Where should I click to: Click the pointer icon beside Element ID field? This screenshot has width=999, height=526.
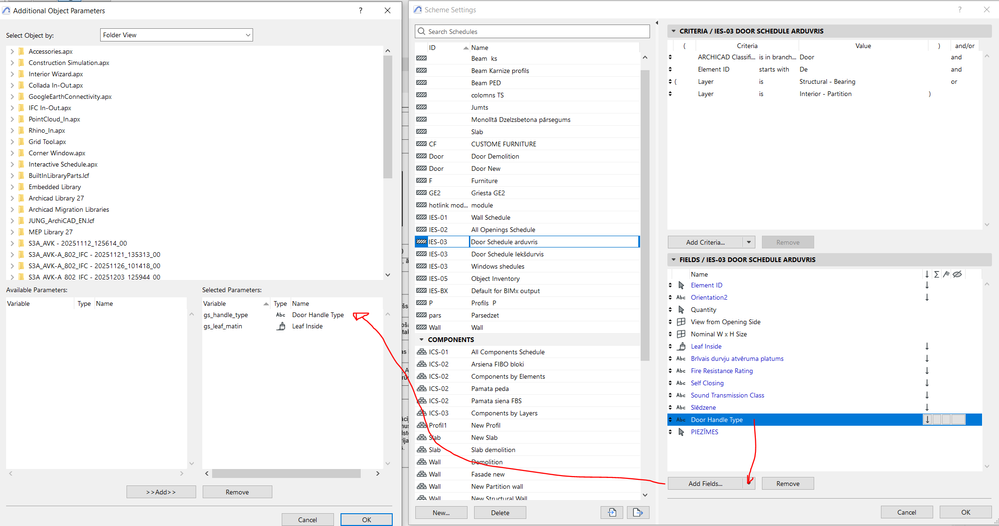(x=681, y=285)
